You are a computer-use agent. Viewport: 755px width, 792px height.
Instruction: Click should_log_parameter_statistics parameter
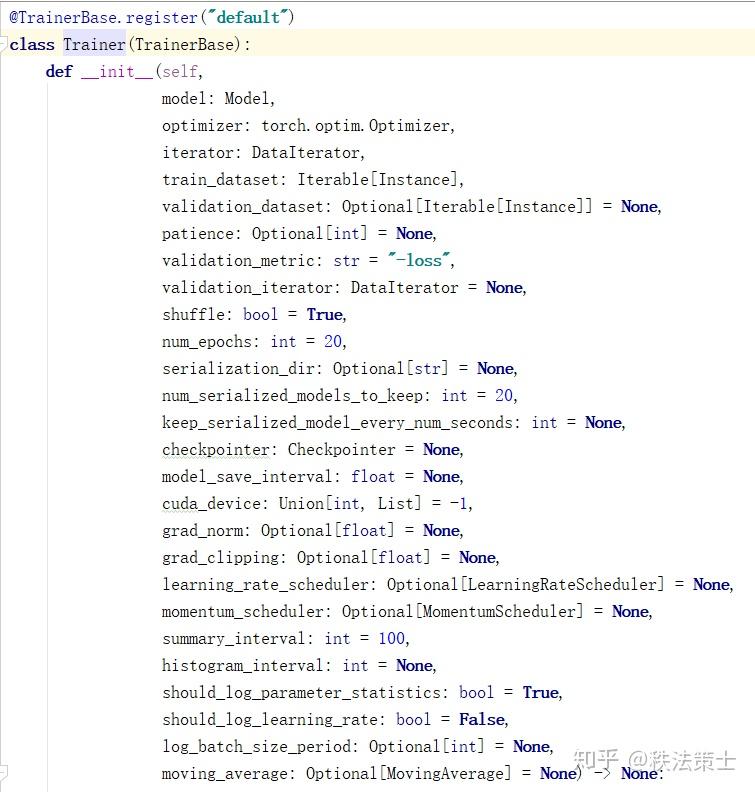pyautogui.click(x=301, y=693)
